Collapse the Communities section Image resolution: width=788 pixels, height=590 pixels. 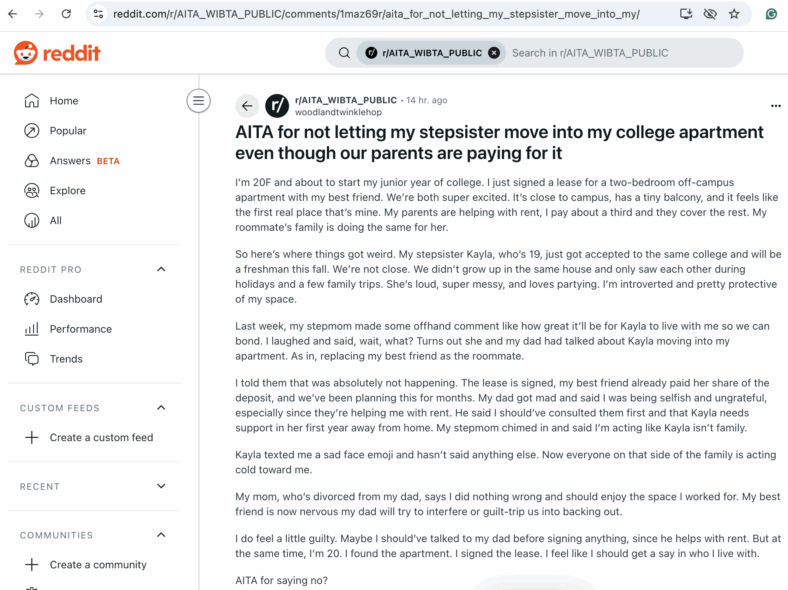point(161,535)
